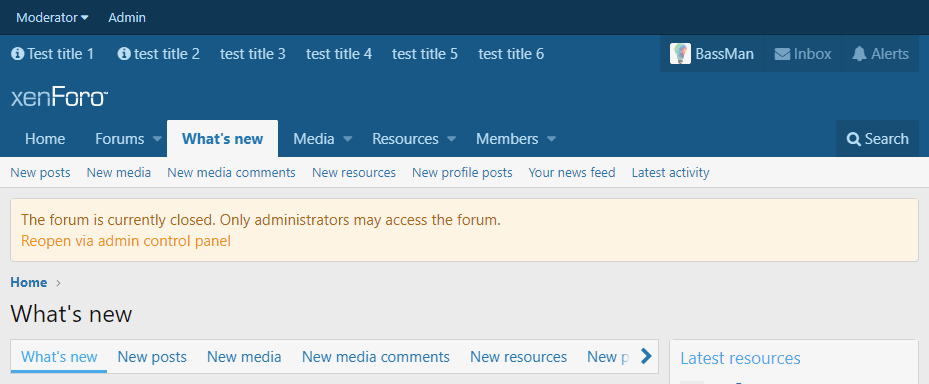Select the What's new content tab
This screenshot has height=384, width=929.
click(59, 357)
